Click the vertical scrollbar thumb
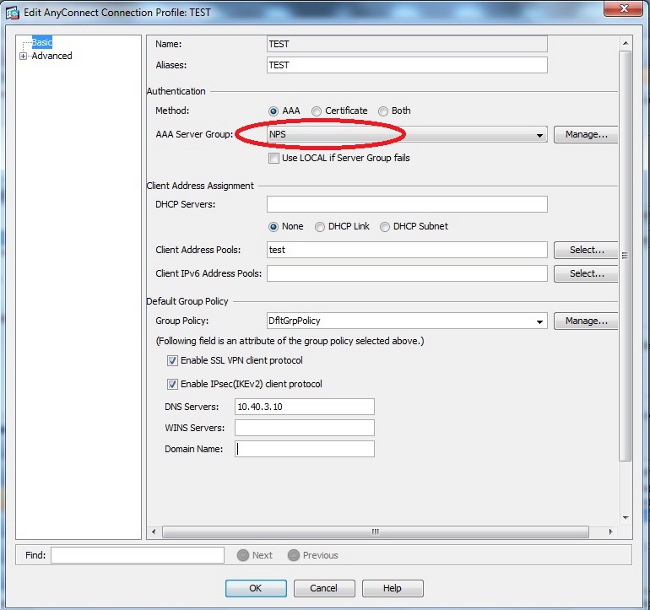The width and height of the screenshot is (650, 610). [625, 256]
